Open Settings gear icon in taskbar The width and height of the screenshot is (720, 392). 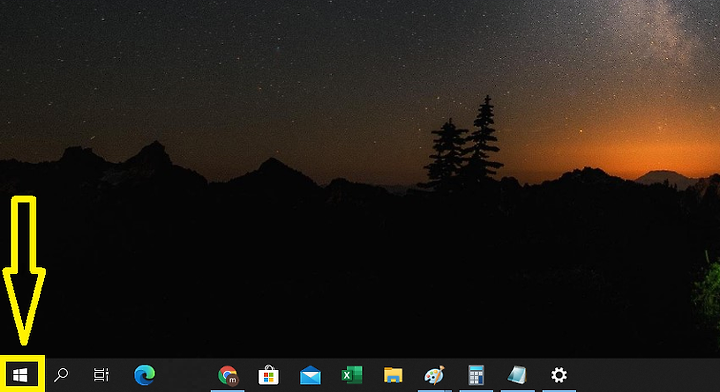[x=559, y=375]
